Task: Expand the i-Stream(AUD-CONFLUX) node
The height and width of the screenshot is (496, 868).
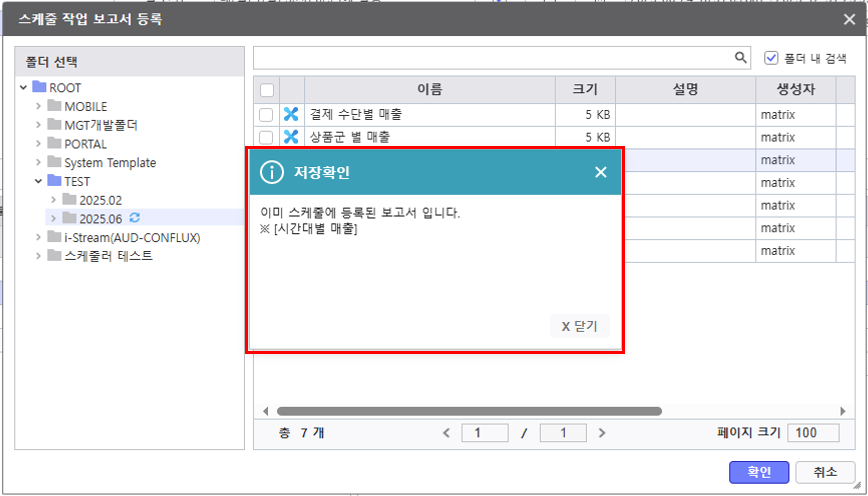Action: click(38, 237)
